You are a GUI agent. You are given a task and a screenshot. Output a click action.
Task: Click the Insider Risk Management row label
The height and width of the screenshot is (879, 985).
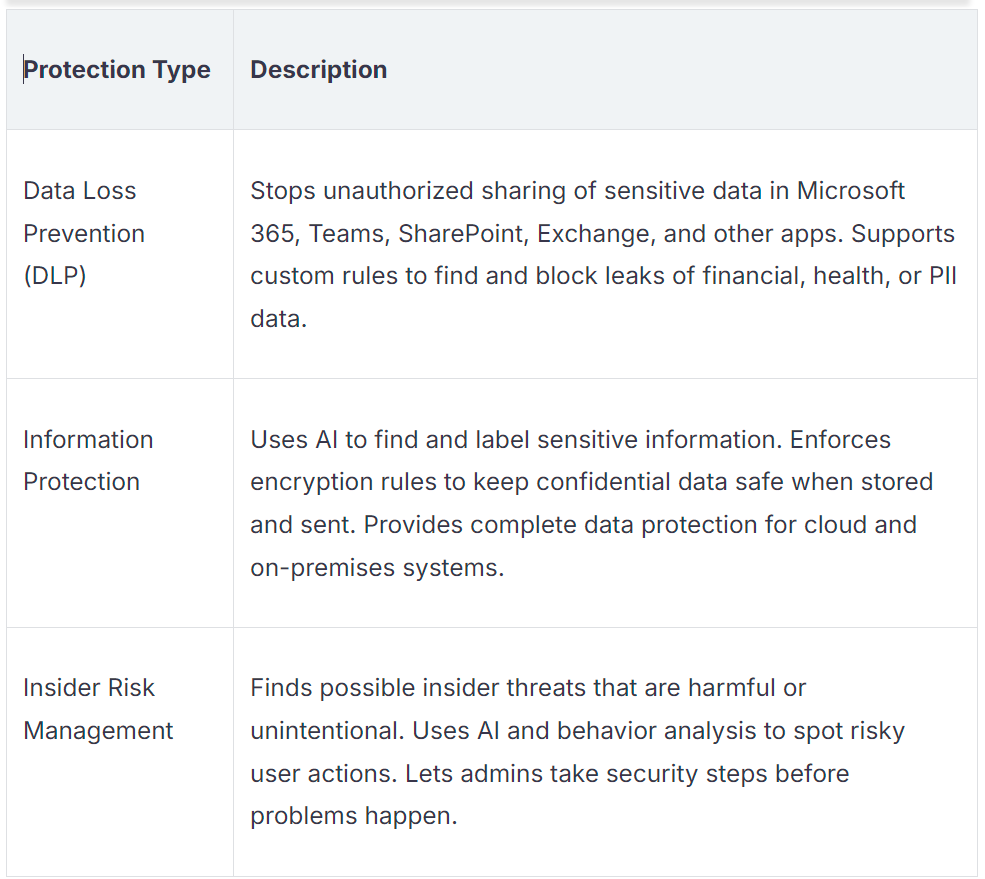tap(98, 709)
